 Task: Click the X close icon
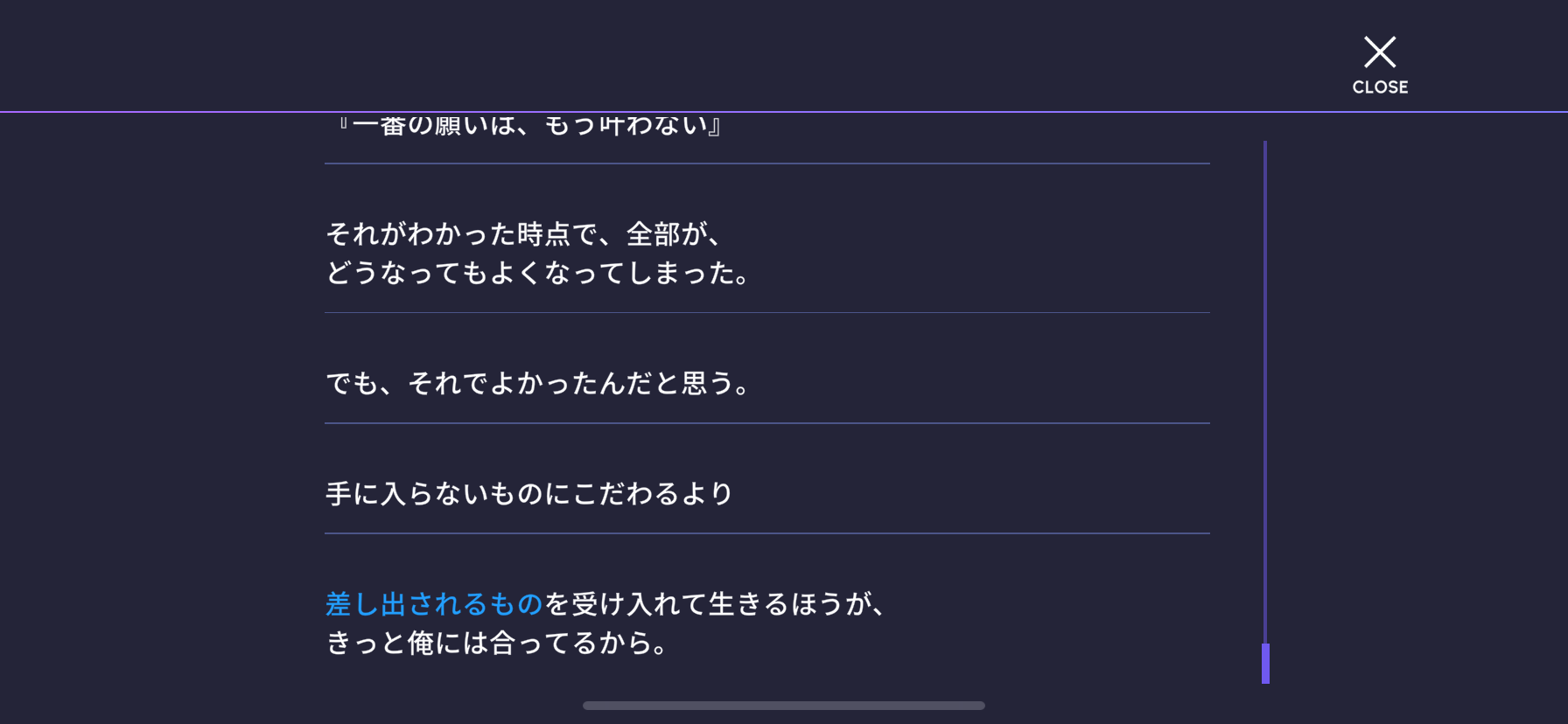1380,52
